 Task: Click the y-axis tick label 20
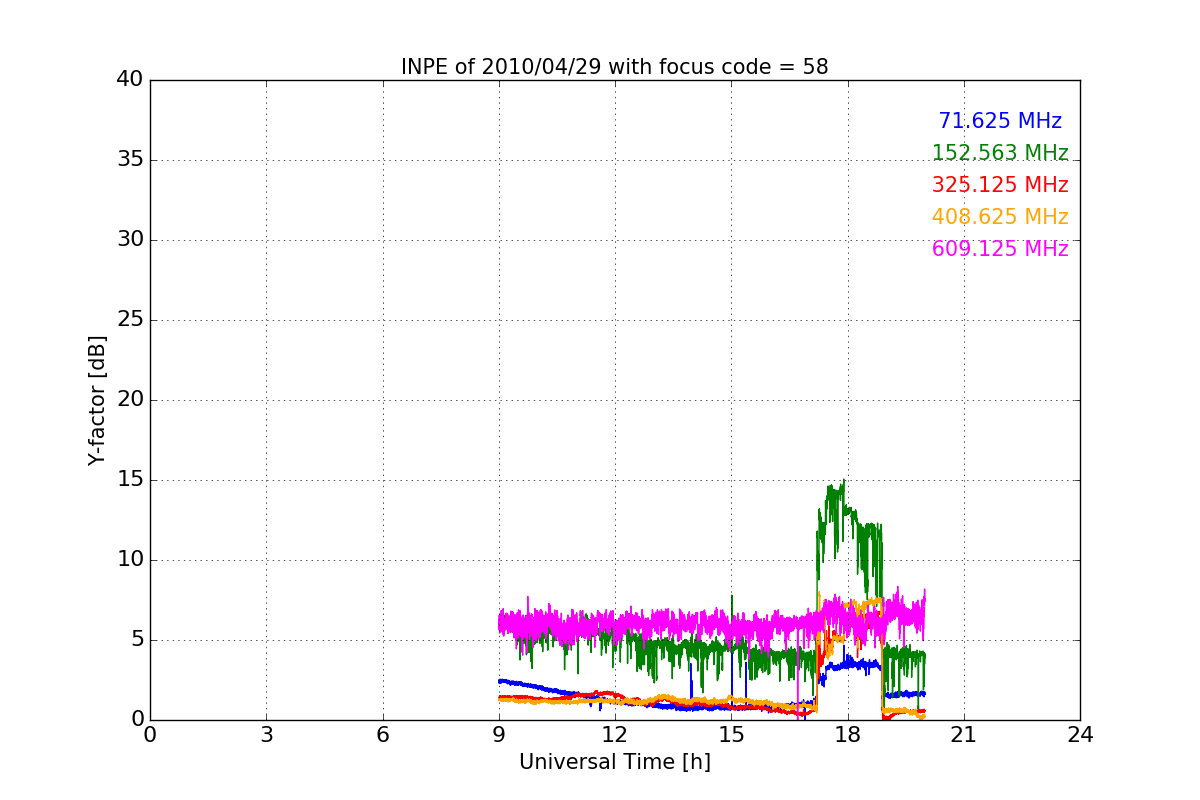coord(130,400)
